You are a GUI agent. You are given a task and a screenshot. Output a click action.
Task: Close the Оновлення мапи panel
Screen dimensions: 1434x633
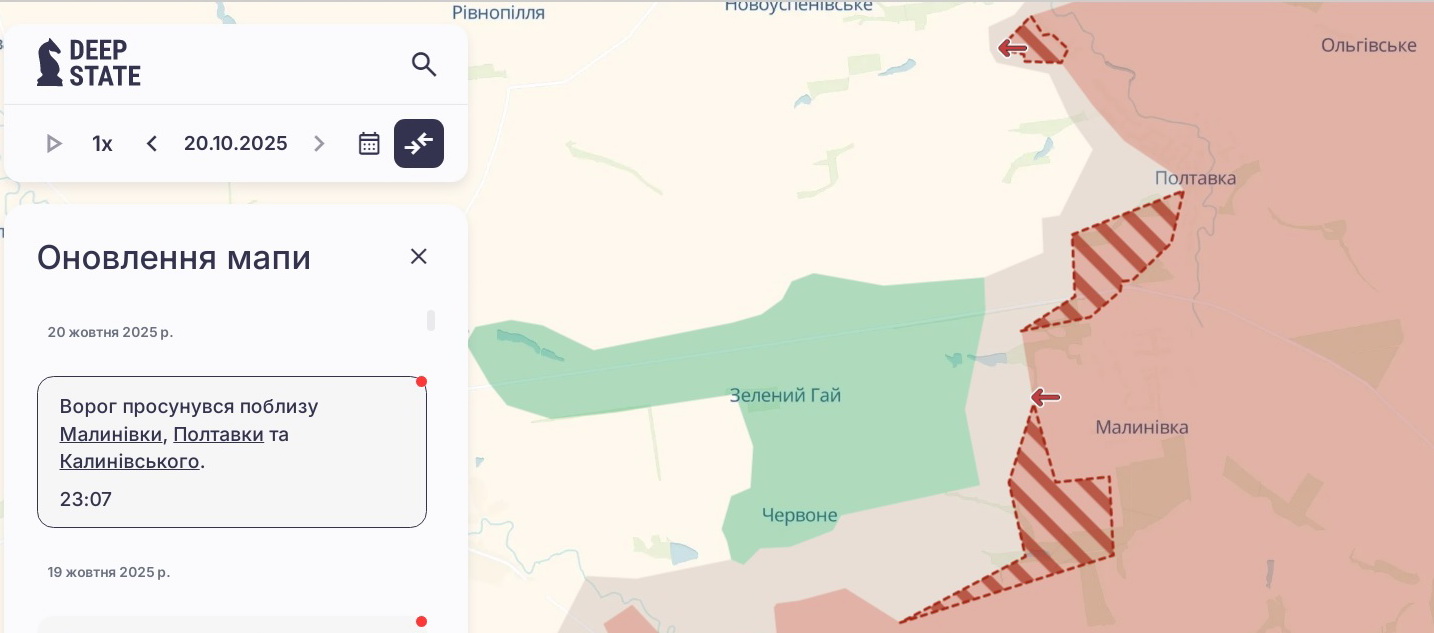click(x=419, y=257)
